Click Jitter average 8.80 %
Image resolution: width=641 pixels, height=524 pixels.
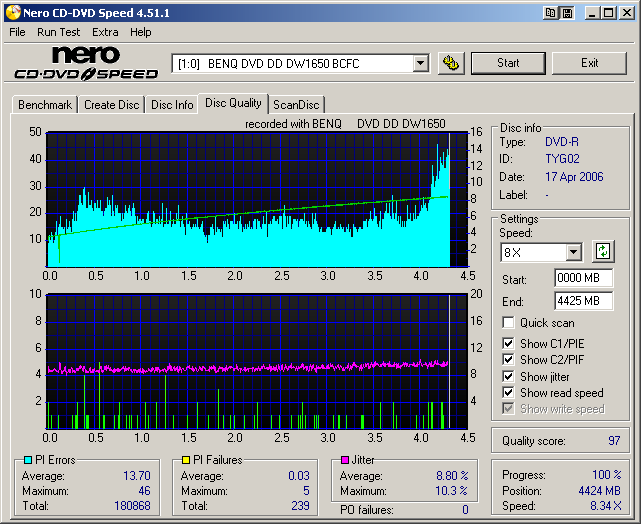point(452,476)
